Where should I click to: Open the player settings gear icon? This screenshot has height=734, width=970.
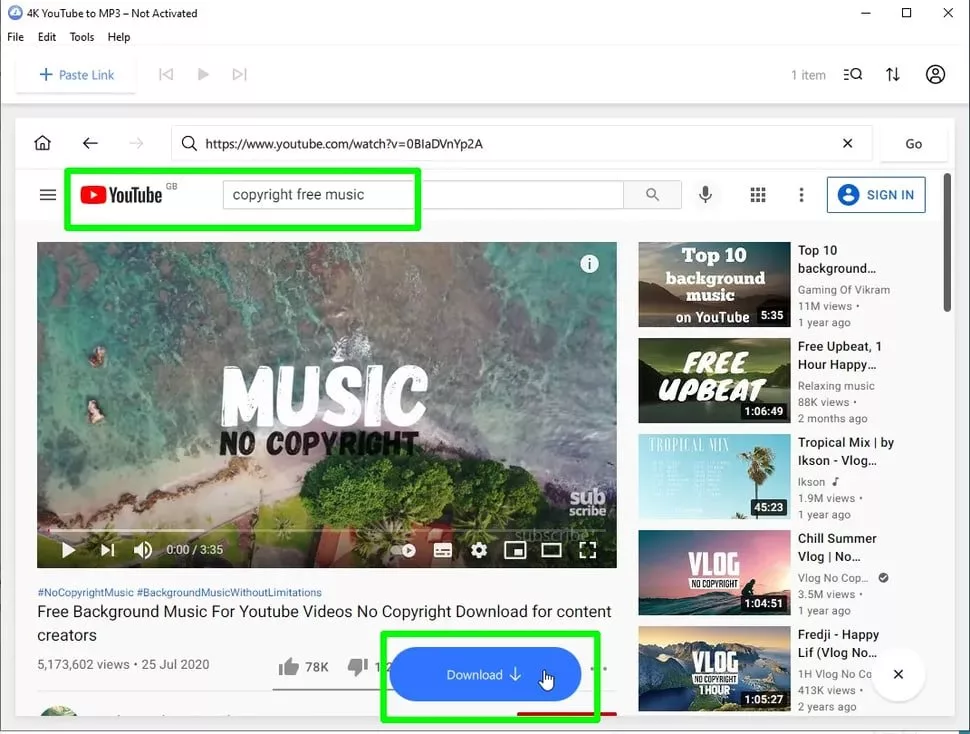pyautogui.click(x=479, y=550)
